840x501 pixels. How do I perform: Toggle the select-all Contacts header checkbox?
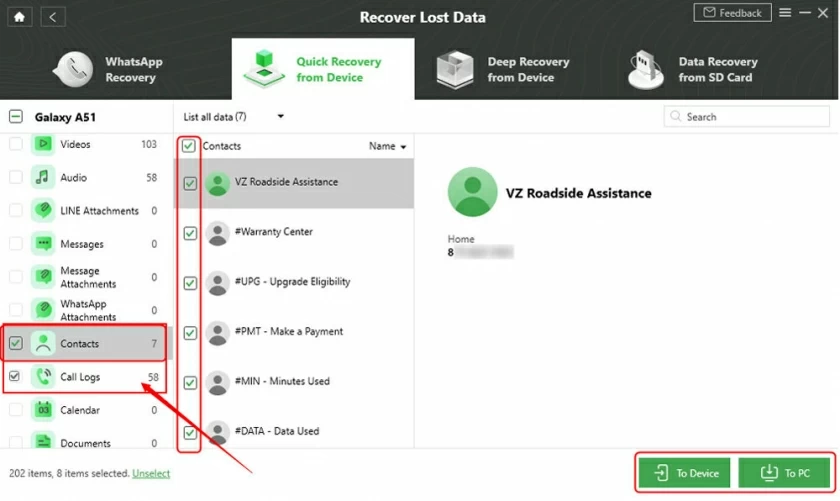point(189,146)
